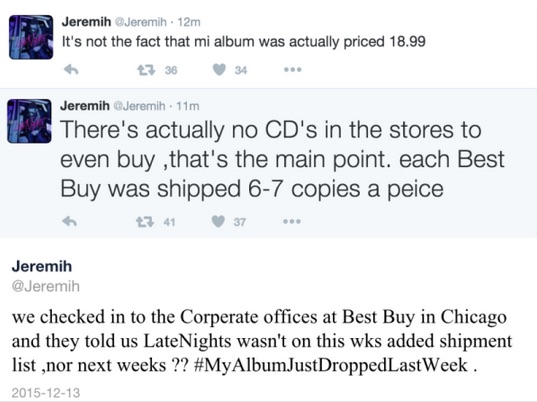Reply to the Best Buy copies tweet
The height and width of the screenshot is (402, 537).
tap(70, 222)
